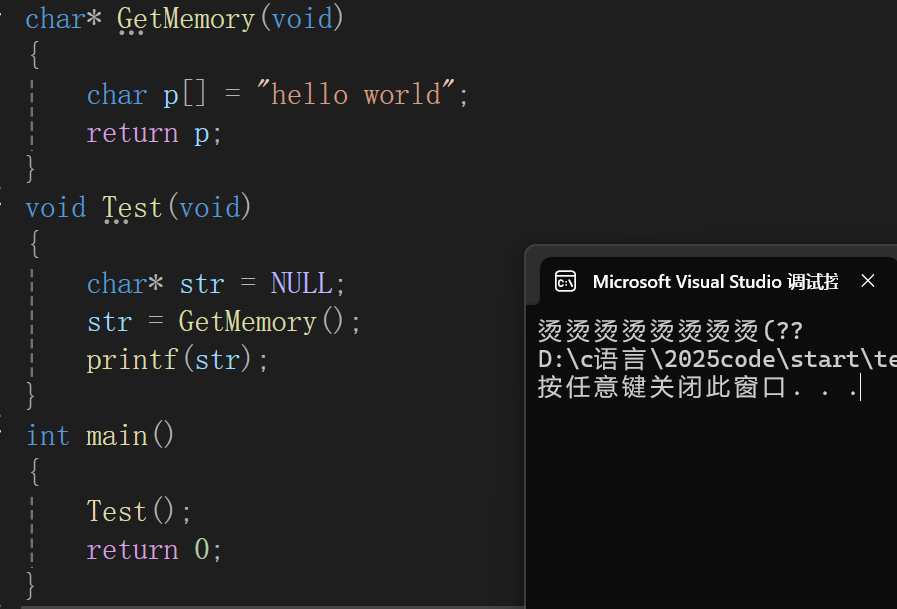
Task: Click the 'return 0;' statement
Action: pyautogui.click(x=154, y=550)
